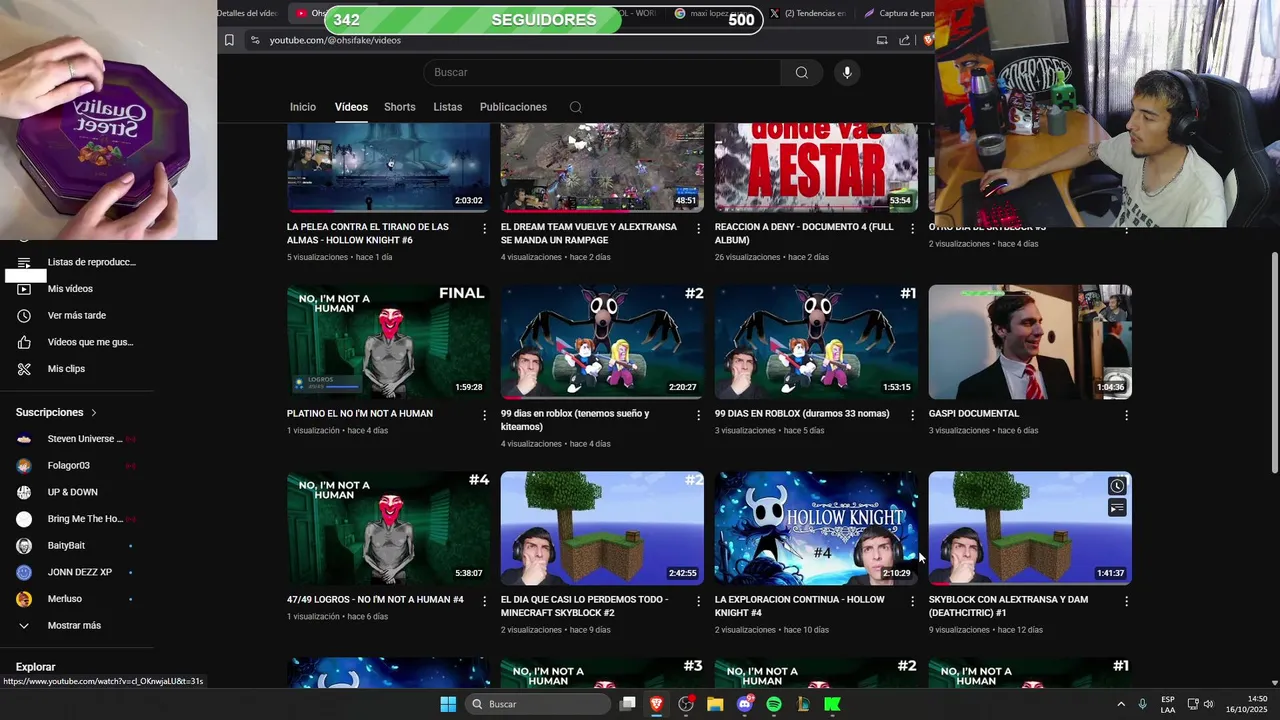Open options menu for REACCION A DENY video
Screen dimensions: 1280x720
(x=912, y=229)
